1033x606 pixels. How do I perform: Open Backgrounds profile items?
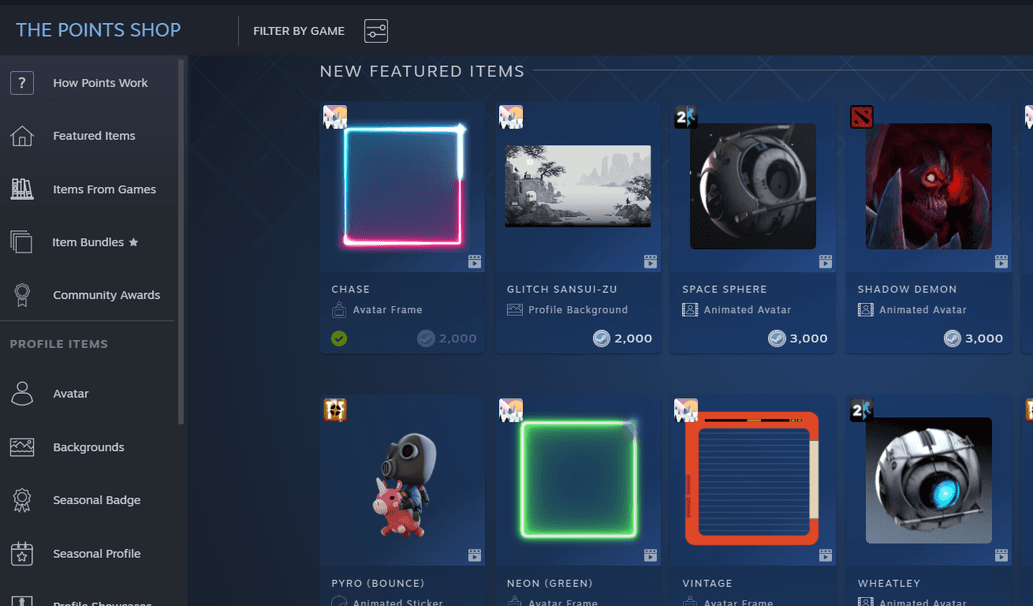88,447
